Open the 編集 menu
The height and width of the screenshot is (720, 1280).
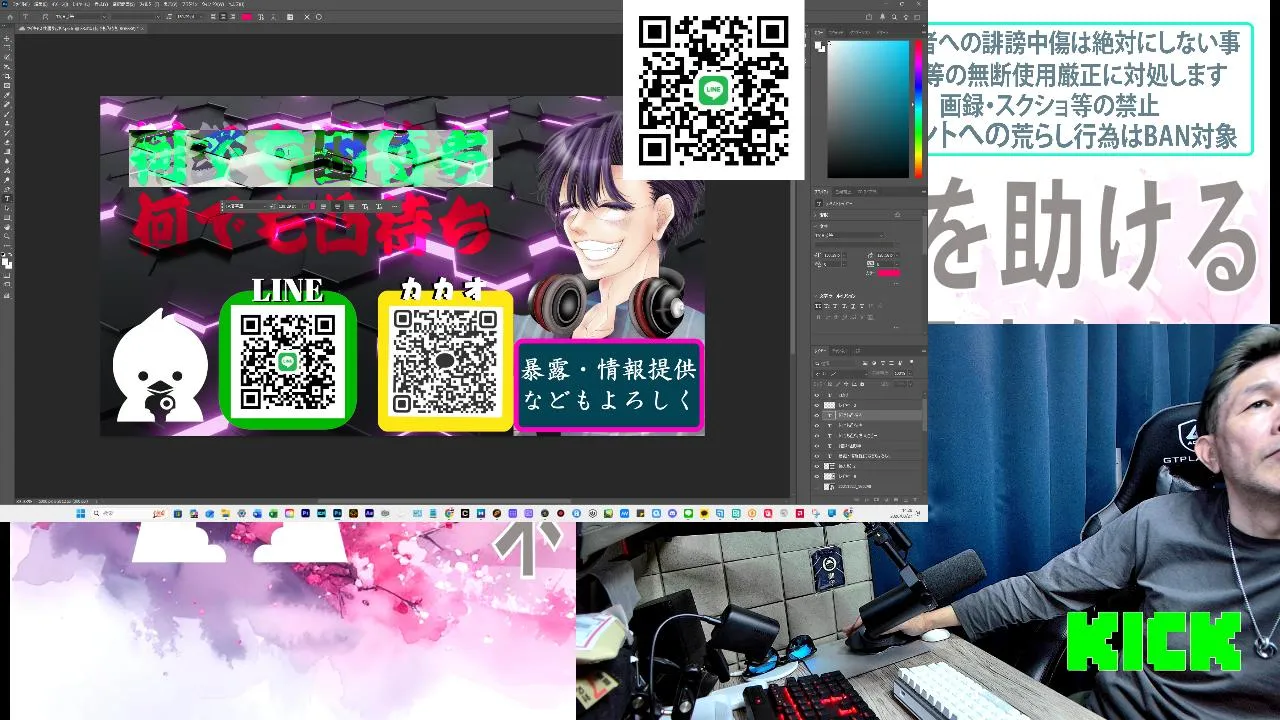point(40,4)
